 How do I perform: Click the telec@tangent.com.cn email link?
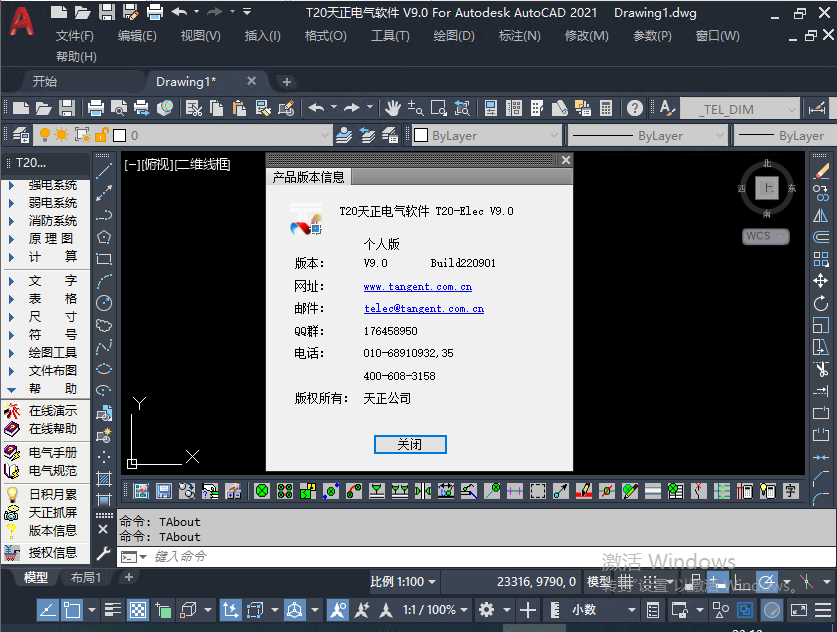tap(424, 309)
